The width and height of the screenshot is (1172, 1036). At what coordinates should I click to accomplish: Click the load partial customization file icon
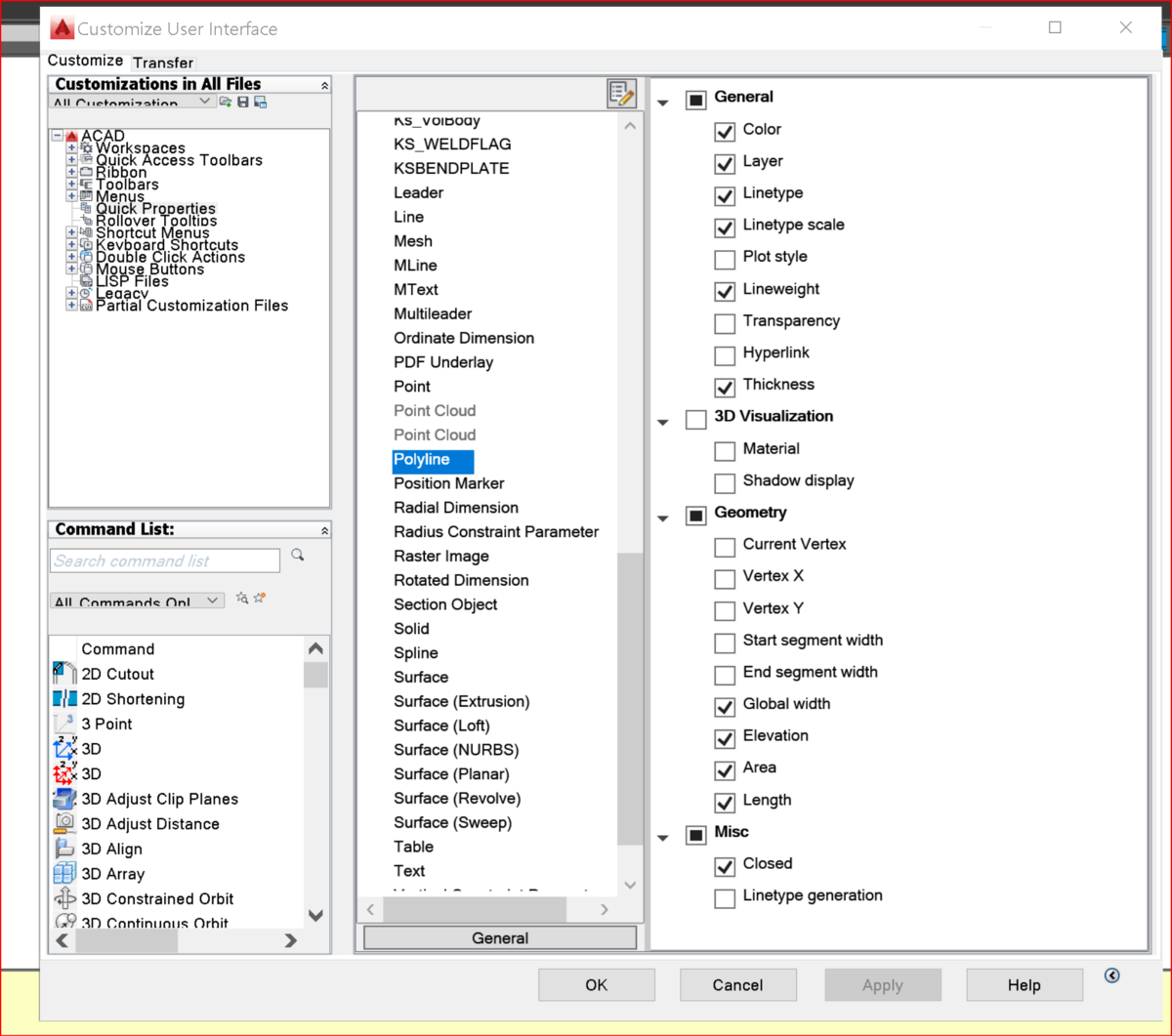pos(226,102)
